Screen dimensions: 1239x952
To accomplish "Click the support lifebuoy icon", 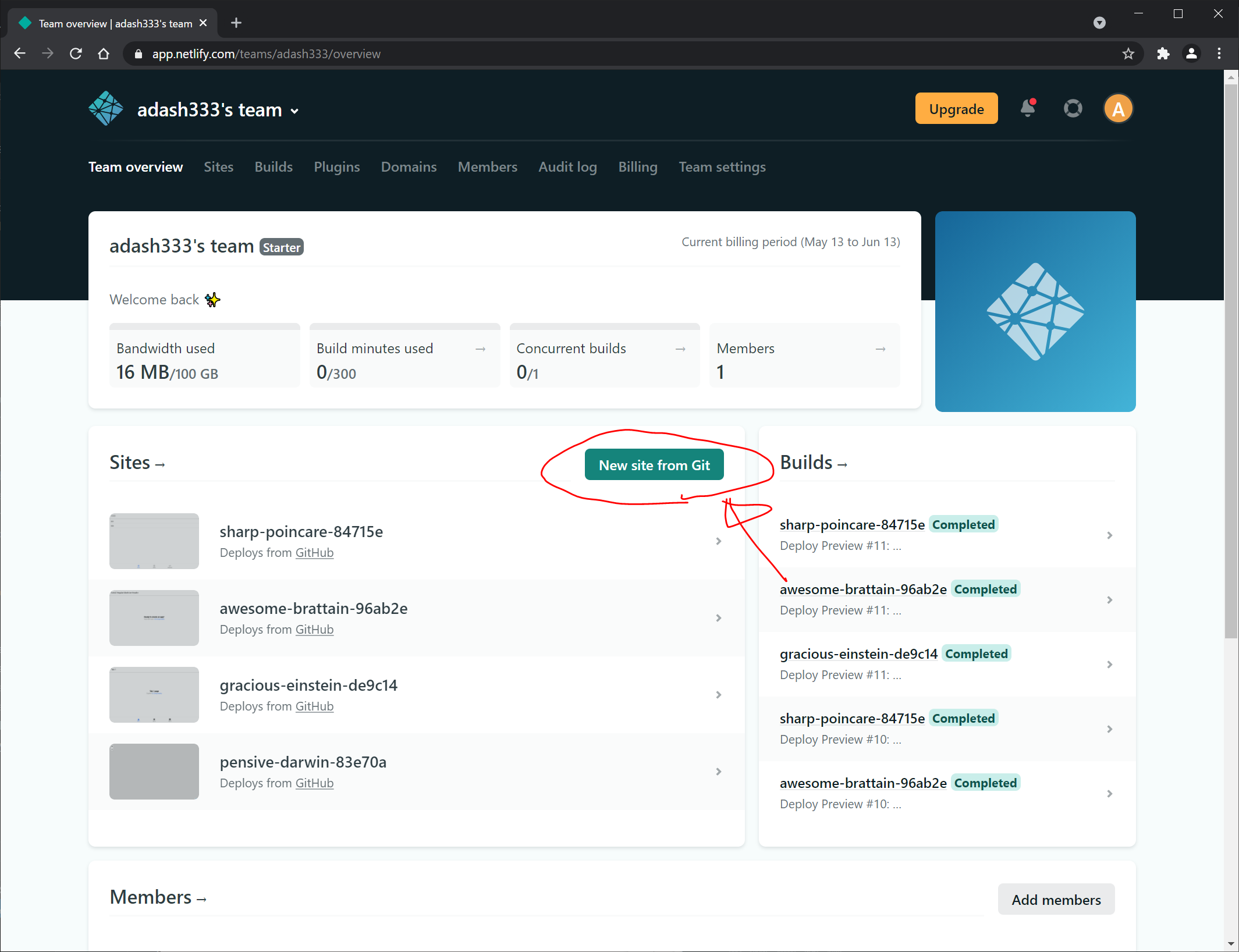I will tap(1073, 109).
